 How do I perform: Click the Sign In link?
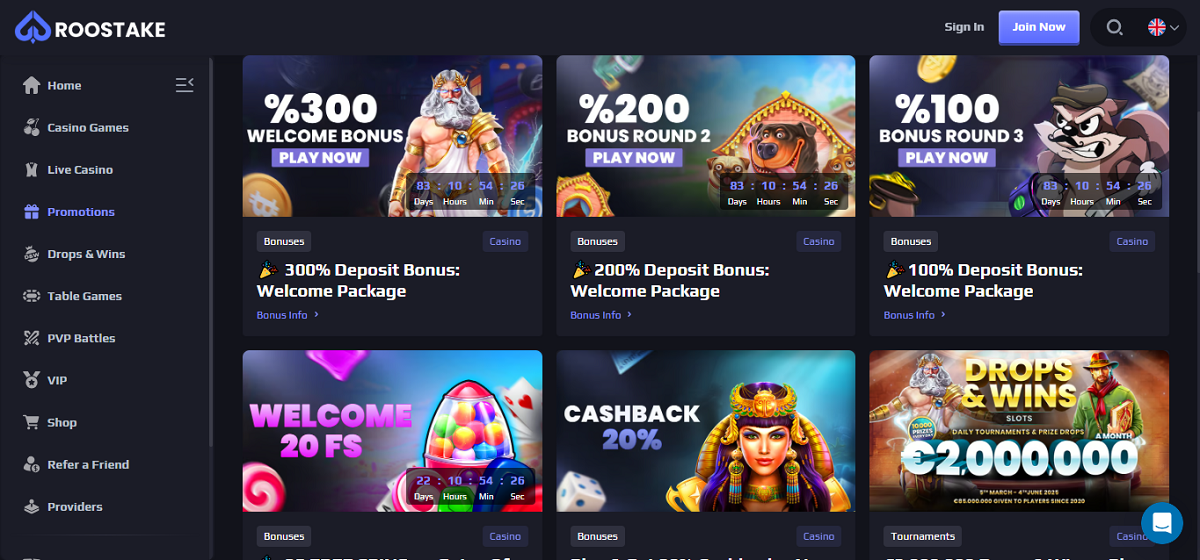tap(964, 27)
